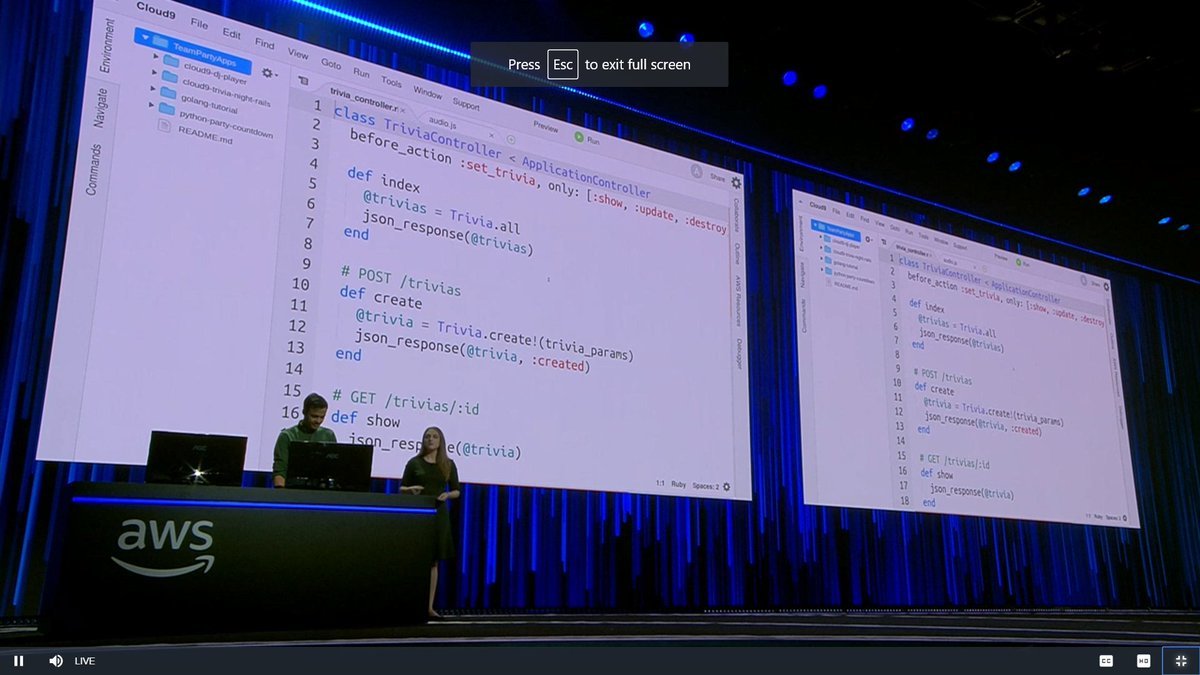1200x675 pixels.
Task: Click cursor position 1:1 in large screen status bar
Action: click(x=659, y=483)
